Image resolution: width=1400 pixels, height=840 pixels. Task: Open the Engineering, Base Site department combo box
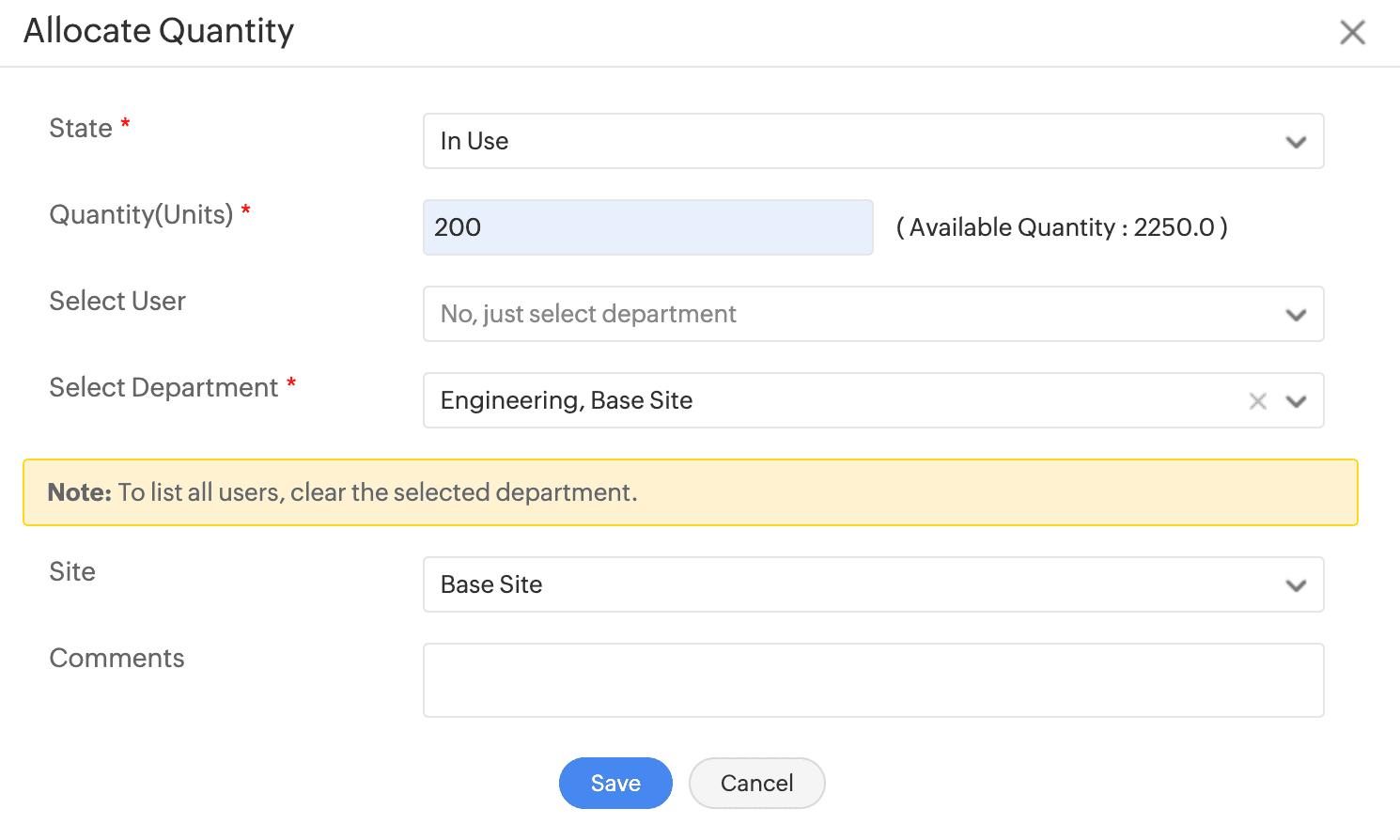point(827,400)
